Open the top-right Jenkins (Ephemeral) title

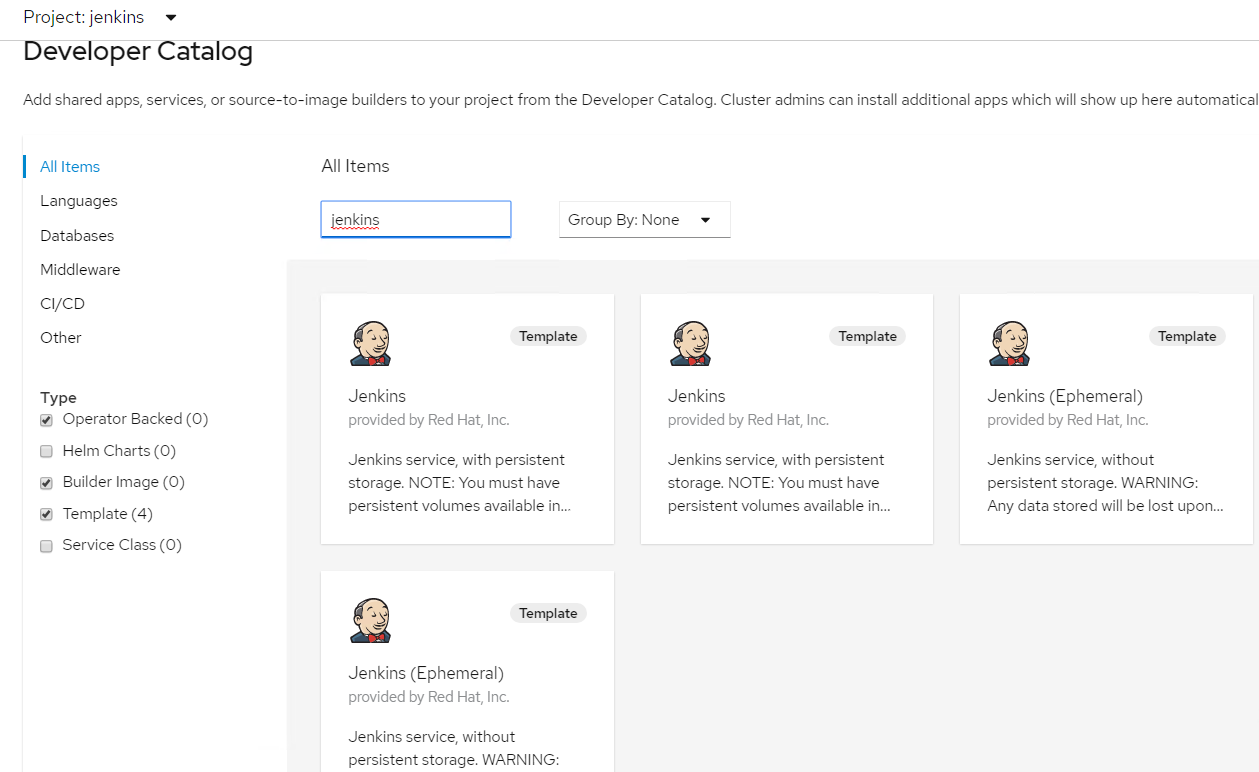(1065, 396)
